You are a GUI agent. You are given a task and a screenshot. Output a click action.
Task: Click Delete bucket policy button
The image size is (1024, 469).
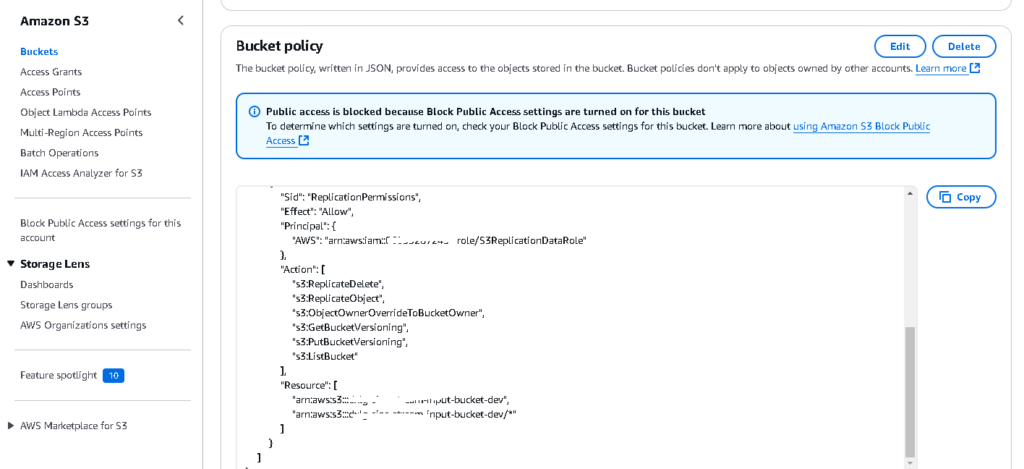coord(964,46)
